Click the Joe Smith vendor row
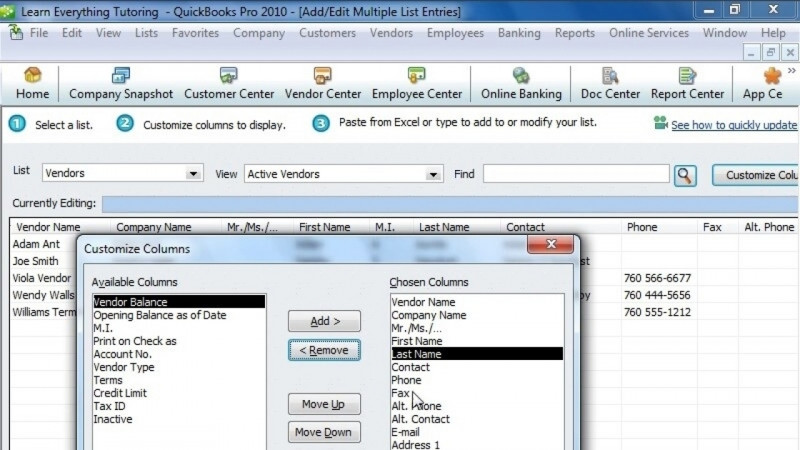The height and width of the screenshot is (450, 800). click(35, 261)
